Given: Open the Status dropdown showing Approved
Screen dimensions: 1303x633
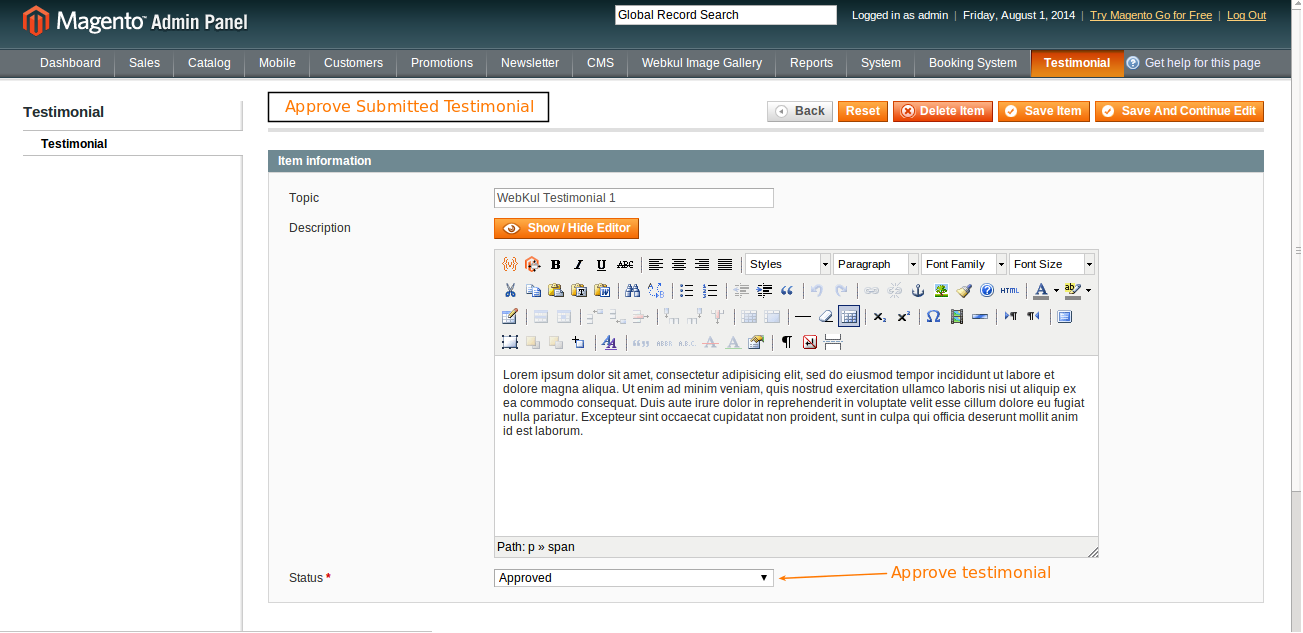Looking at the screenshot, I should coord(634,578).
